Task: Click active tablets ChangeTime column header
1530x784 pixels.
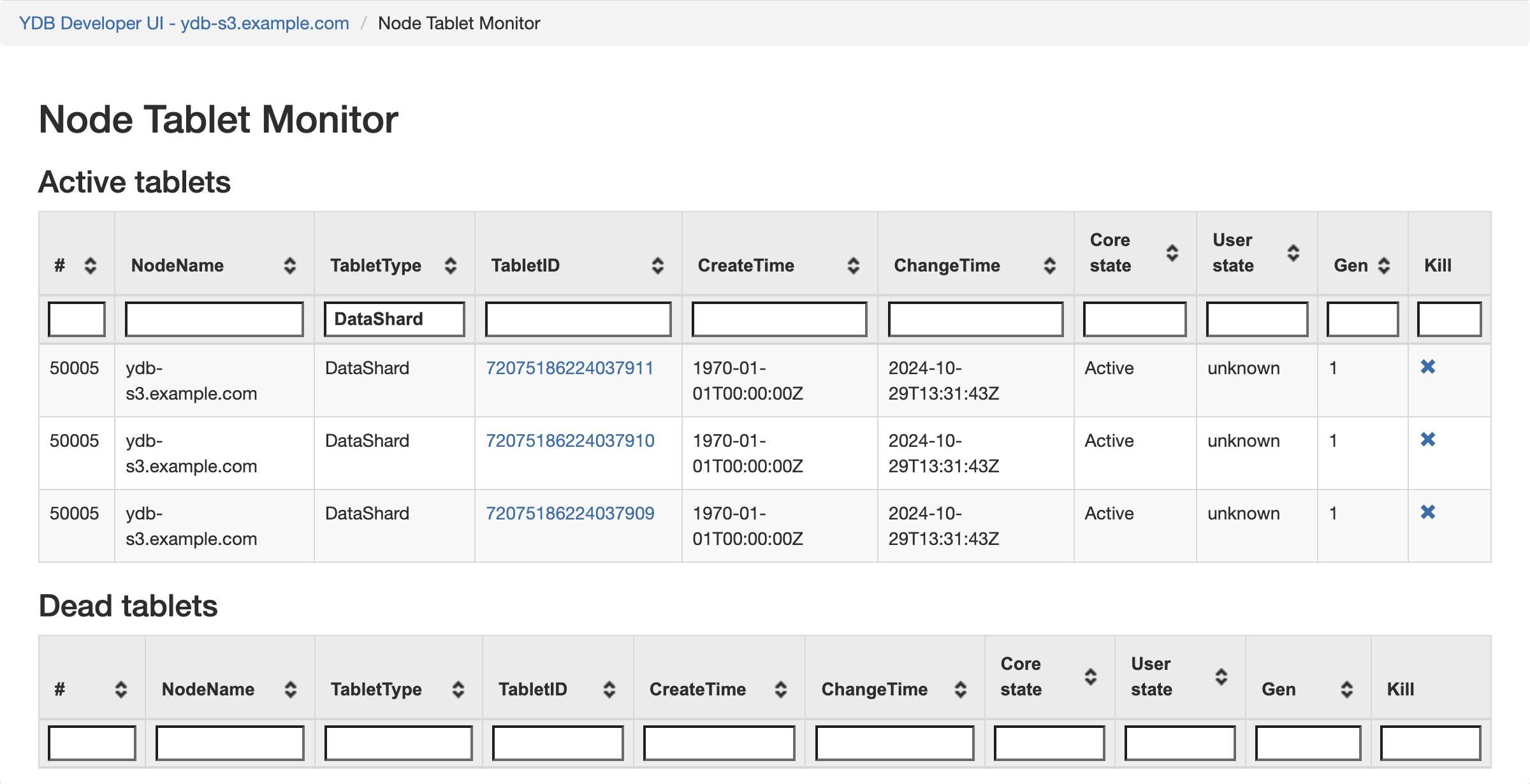Action: 947,265
